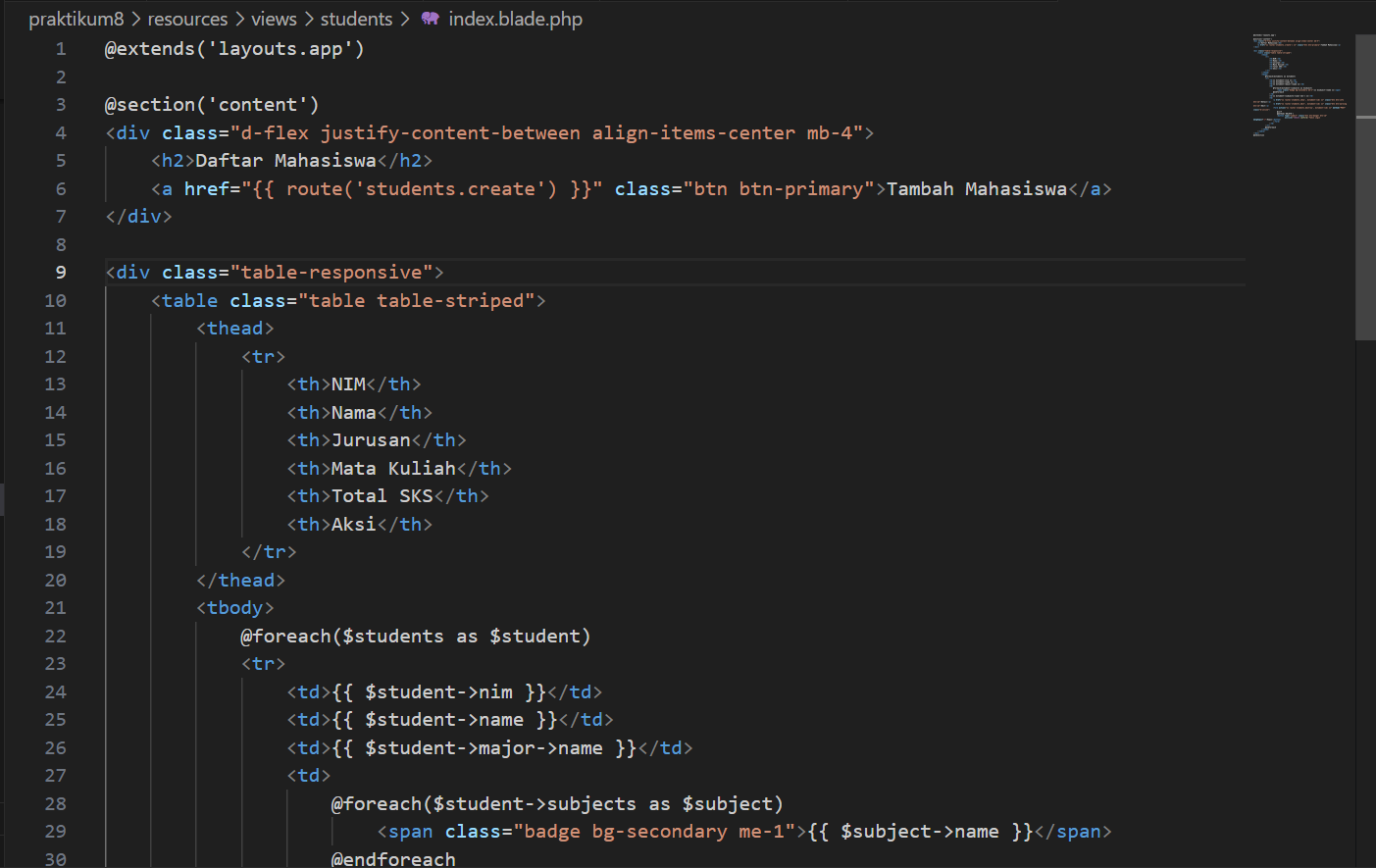Click the Jurusan table header text
The width and height of the screenshot is (1376, 868).
click(371, 440)
